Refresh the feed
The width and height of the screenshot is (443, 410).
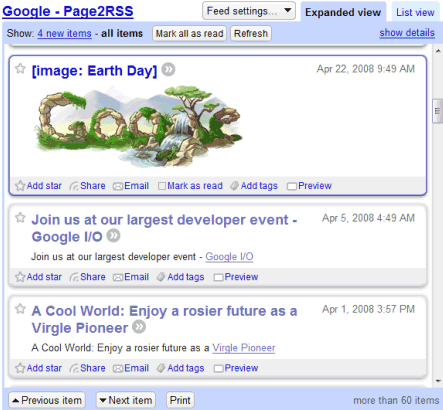pyautogui.click(x=251, y=33)
